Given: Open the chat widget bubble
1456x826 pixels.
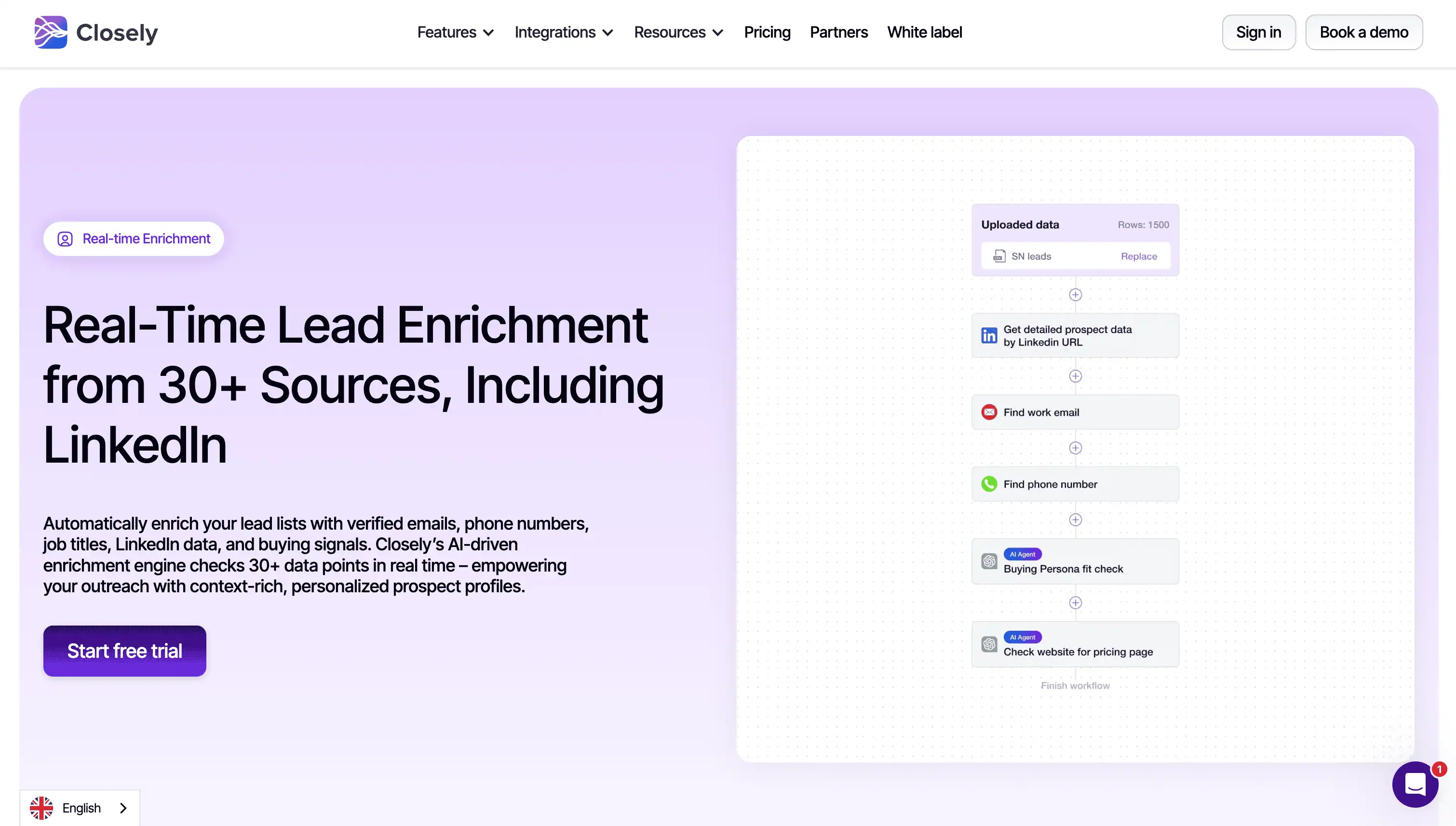Looking at the screenshot, I should [1415, 785].
